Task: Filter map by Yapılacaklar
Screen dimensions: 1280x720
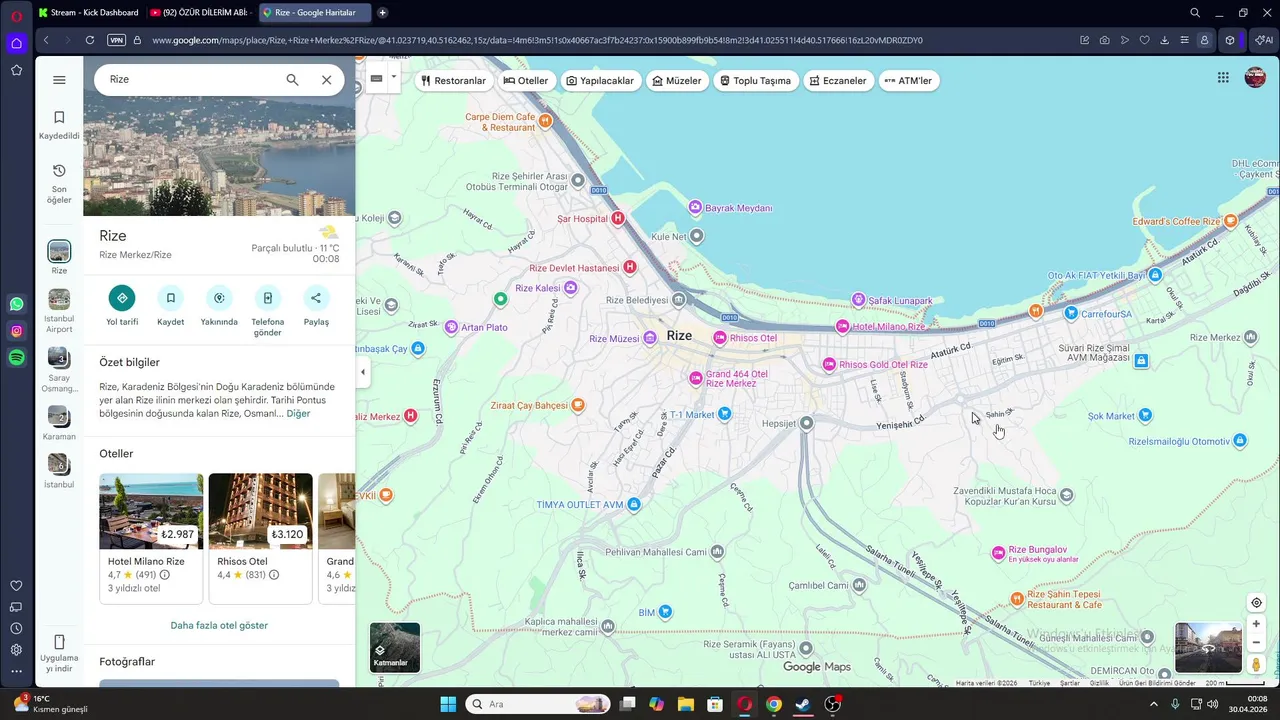Action: tap(600, 81)
